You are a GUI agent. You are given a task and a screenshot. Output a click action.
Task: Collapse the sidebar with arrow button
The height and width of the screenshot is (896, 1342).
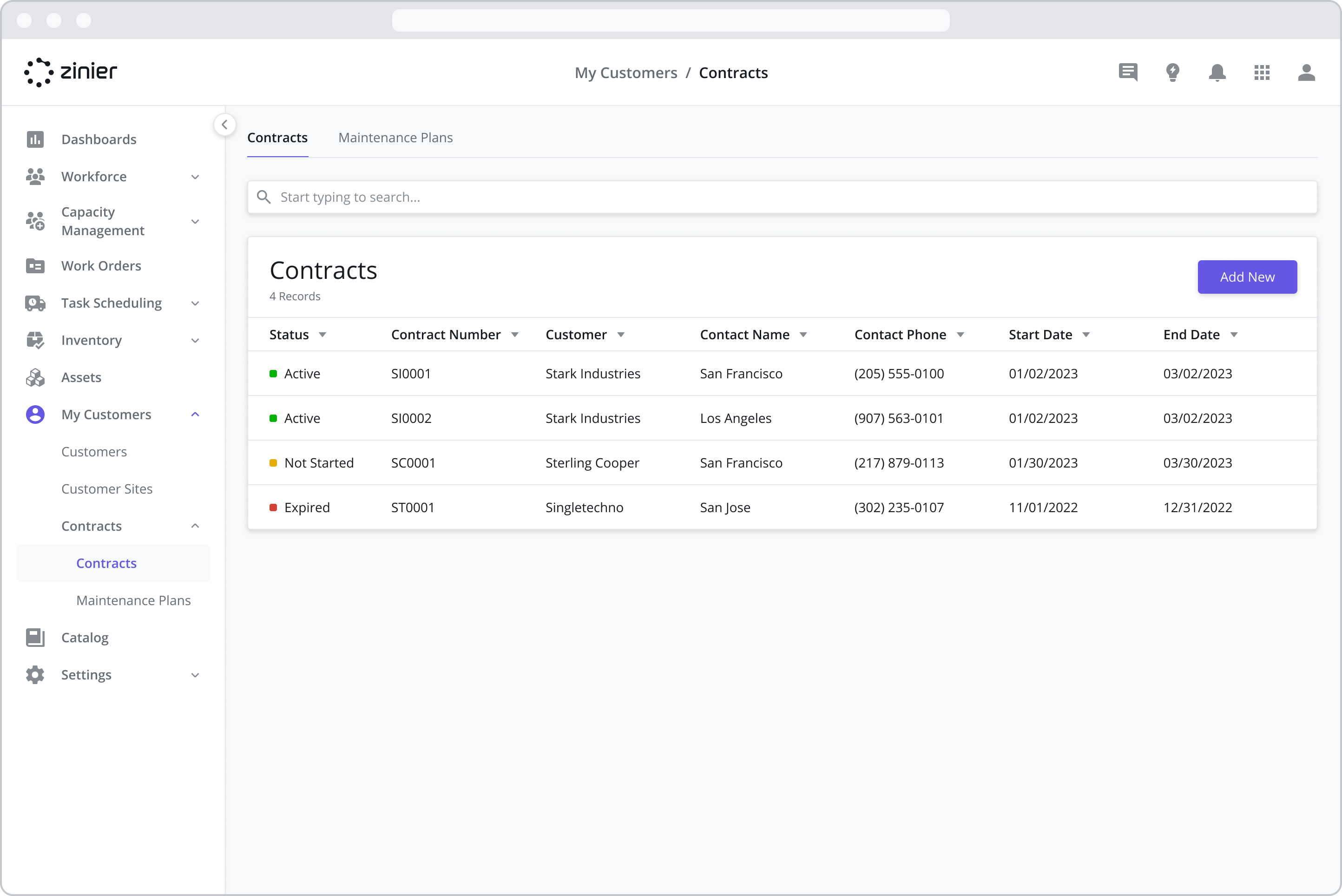coord(224,125)
